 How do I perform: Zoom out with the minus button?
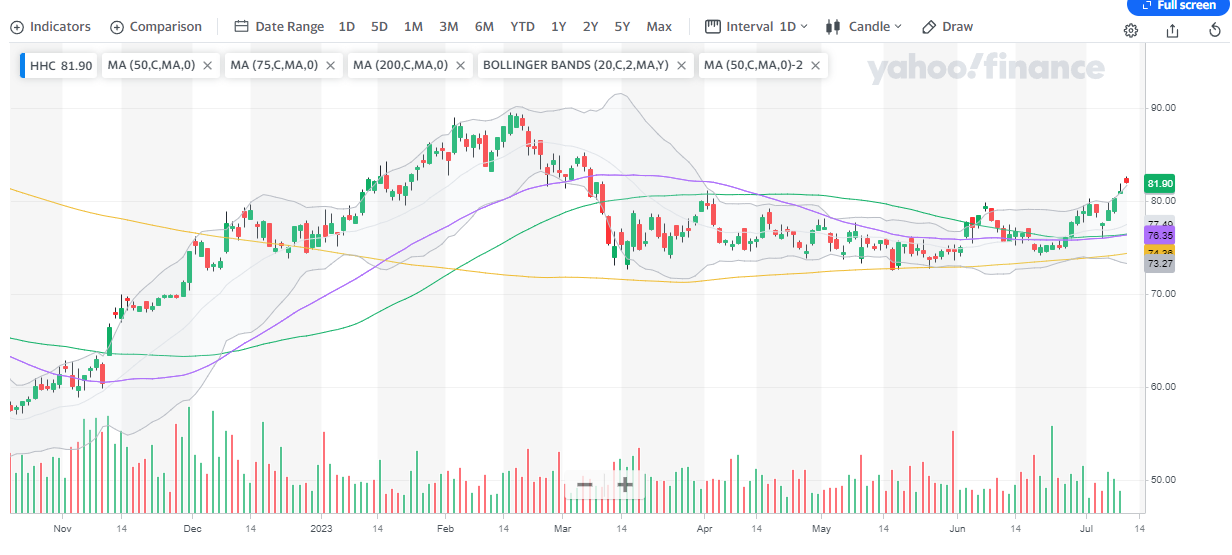pyautogui.click(x=585, y=485)
